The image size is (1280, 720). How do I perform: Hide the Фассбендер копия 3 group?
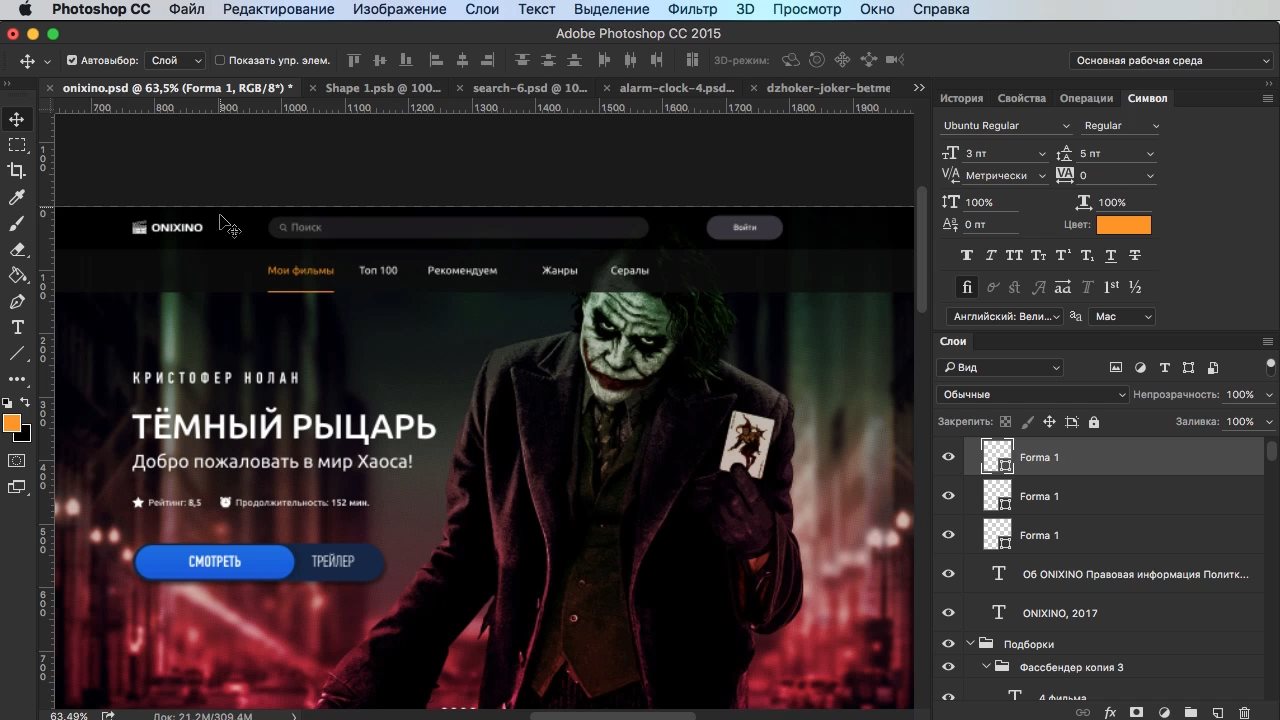[948, 667]
